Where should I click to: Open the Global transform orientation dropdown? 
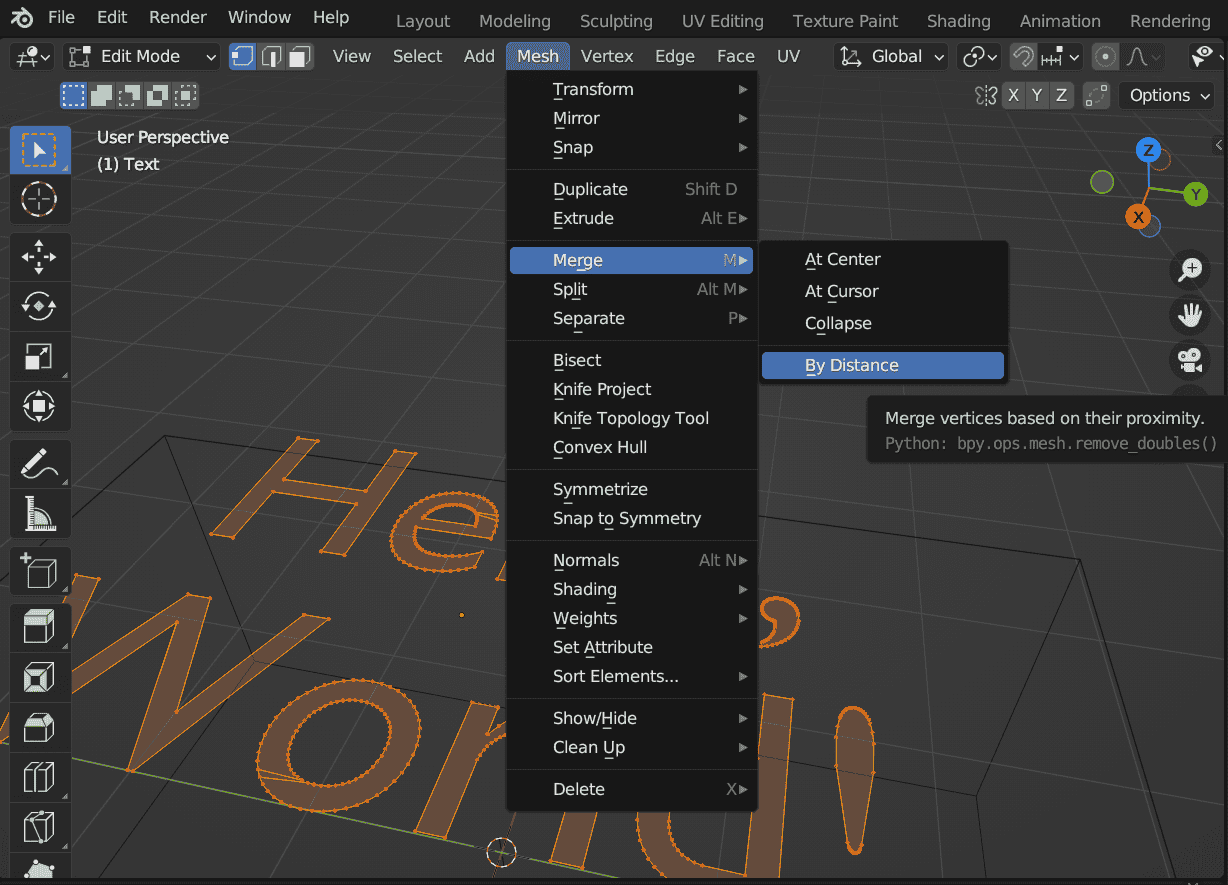pyautogui.click(x=891, y=57)
